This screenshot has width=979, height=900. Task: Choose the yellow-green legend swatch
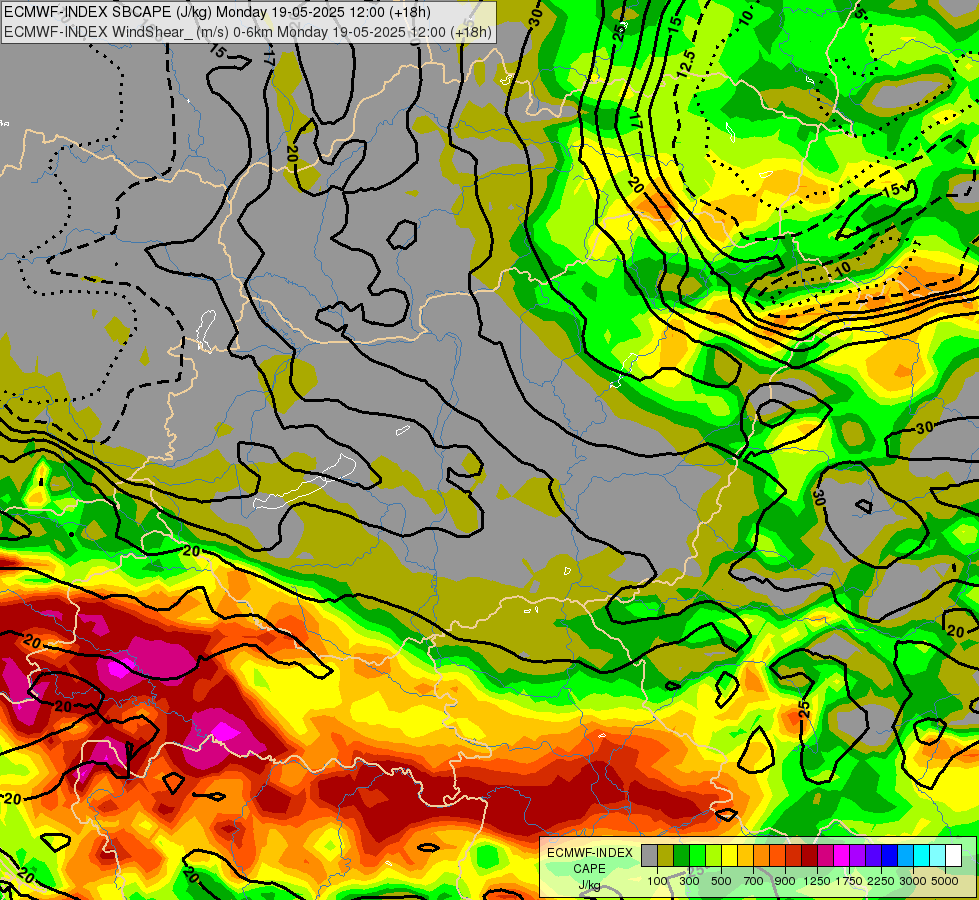[x=714, y=855]
